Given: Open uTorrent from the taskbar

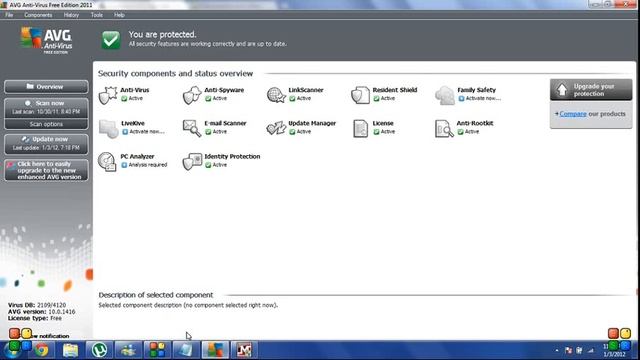Looking at the screenshot, I should 99,350.
